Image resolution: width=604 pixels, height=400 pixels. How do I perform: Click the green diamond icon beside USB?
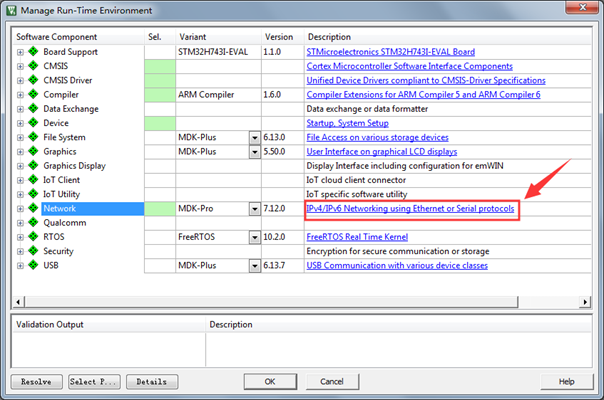pos(34,265)
